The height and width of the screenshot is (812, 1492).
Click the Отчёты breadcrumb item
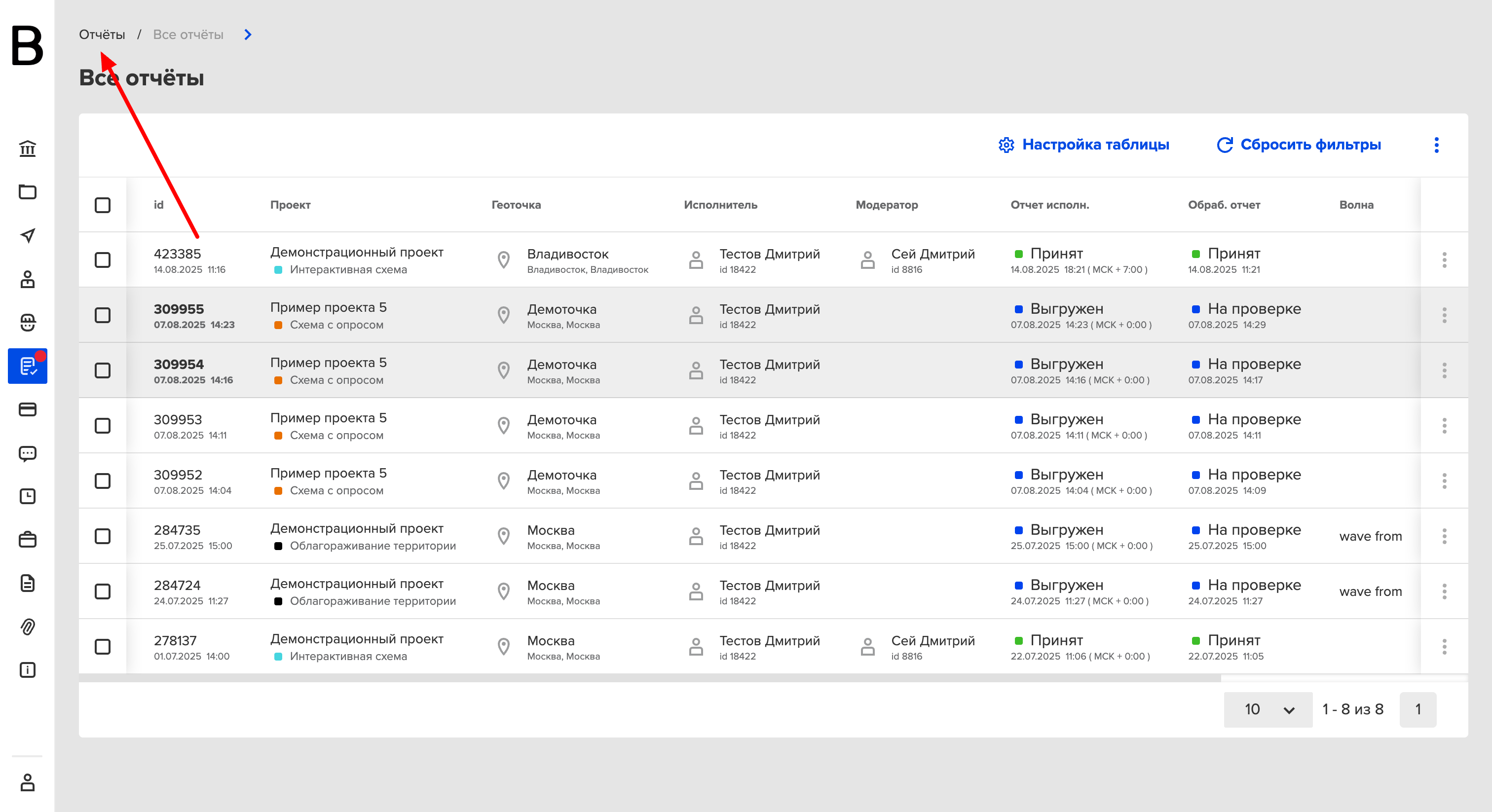tap(102, 35)
